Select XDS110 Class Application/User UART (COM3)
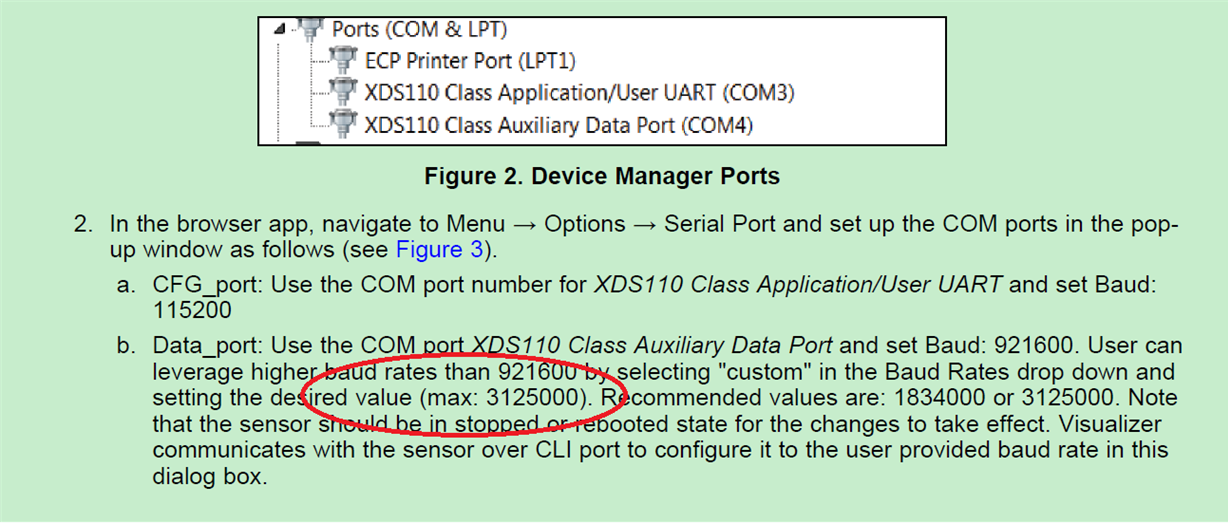This screenshot has height=523, width=1230. (x=579, y=93)
